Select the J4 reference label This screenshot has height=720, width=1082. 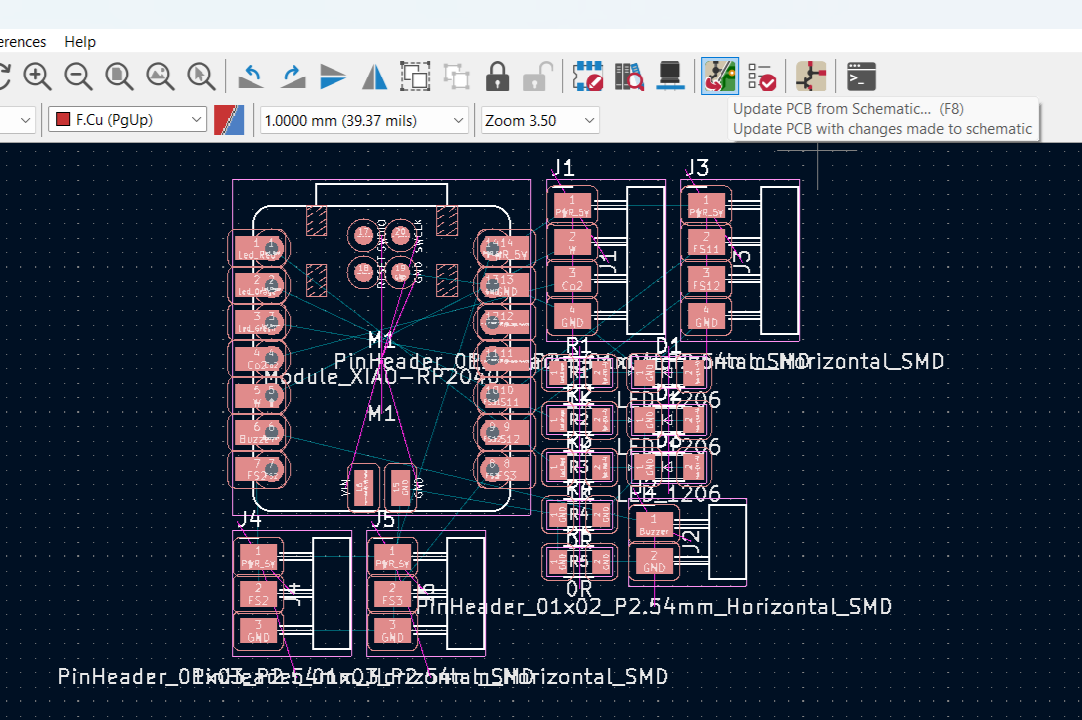pos(249,518)
